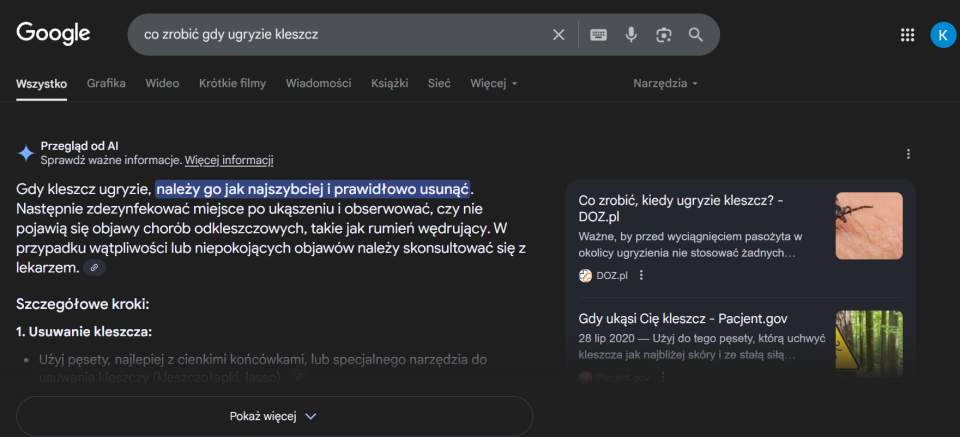Switch to the Wiadomości tab
The image size is (960, 437).
(318, 83)
